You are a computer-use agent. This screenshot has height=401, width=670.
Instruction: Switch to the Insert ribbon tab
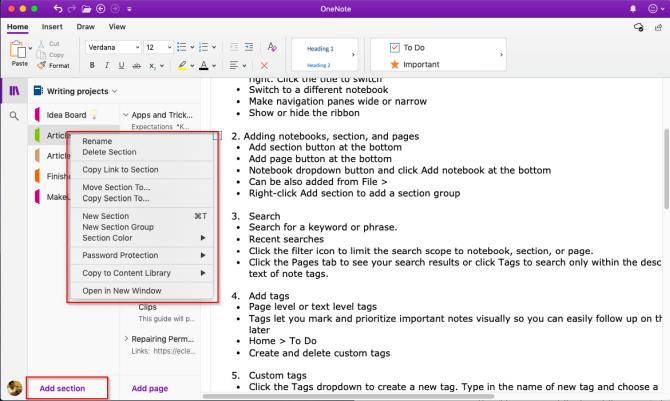click(x=53, y=27)
